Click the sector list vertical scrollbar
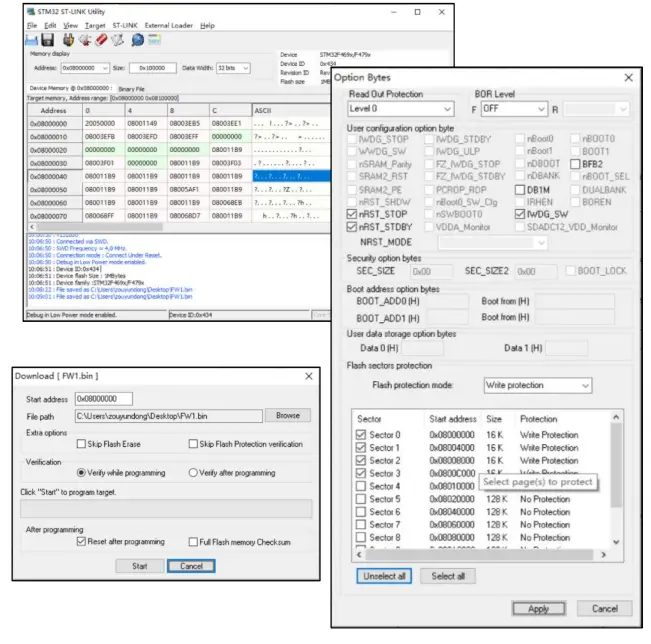 (x=616, y=464)
